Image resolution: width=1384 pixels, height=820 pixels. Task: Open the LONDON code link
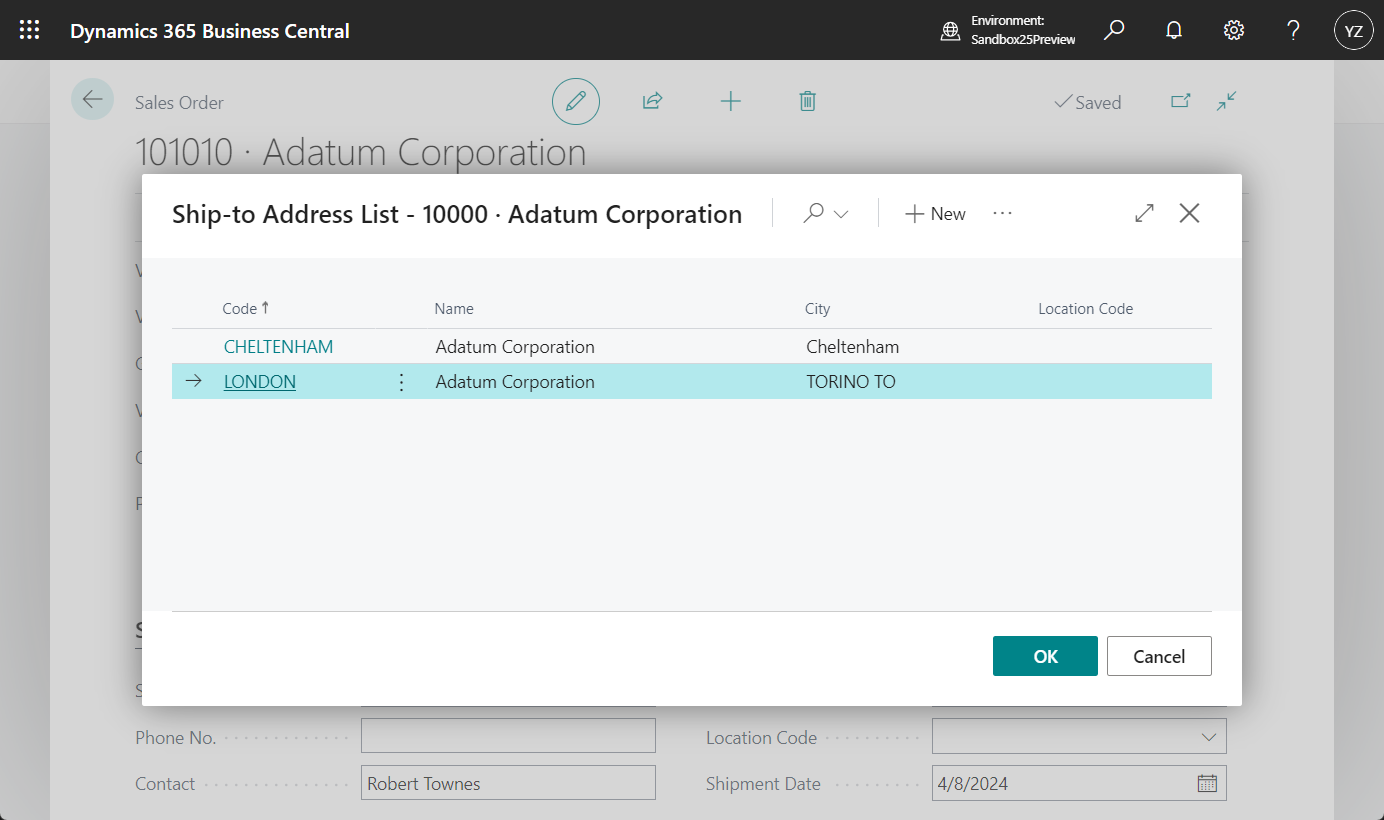(260, 382)
